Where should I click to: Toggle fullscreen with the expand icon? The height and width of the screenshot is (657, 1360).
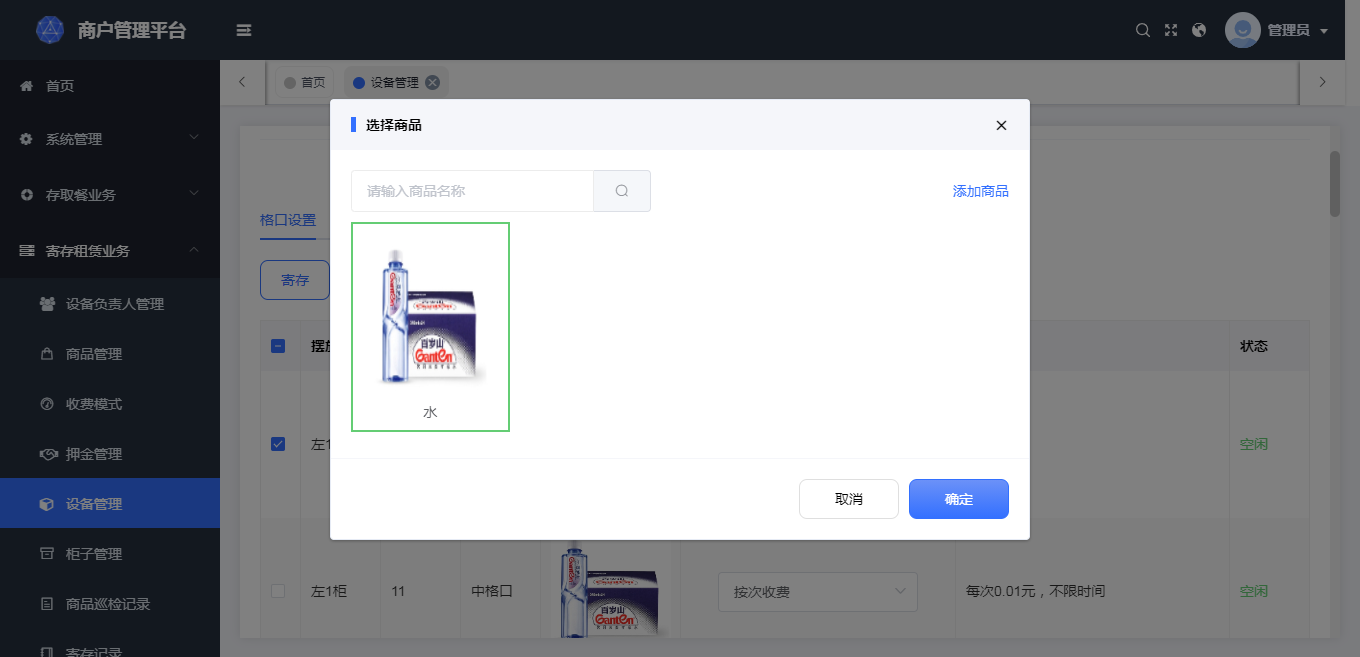click(1171, 30)
